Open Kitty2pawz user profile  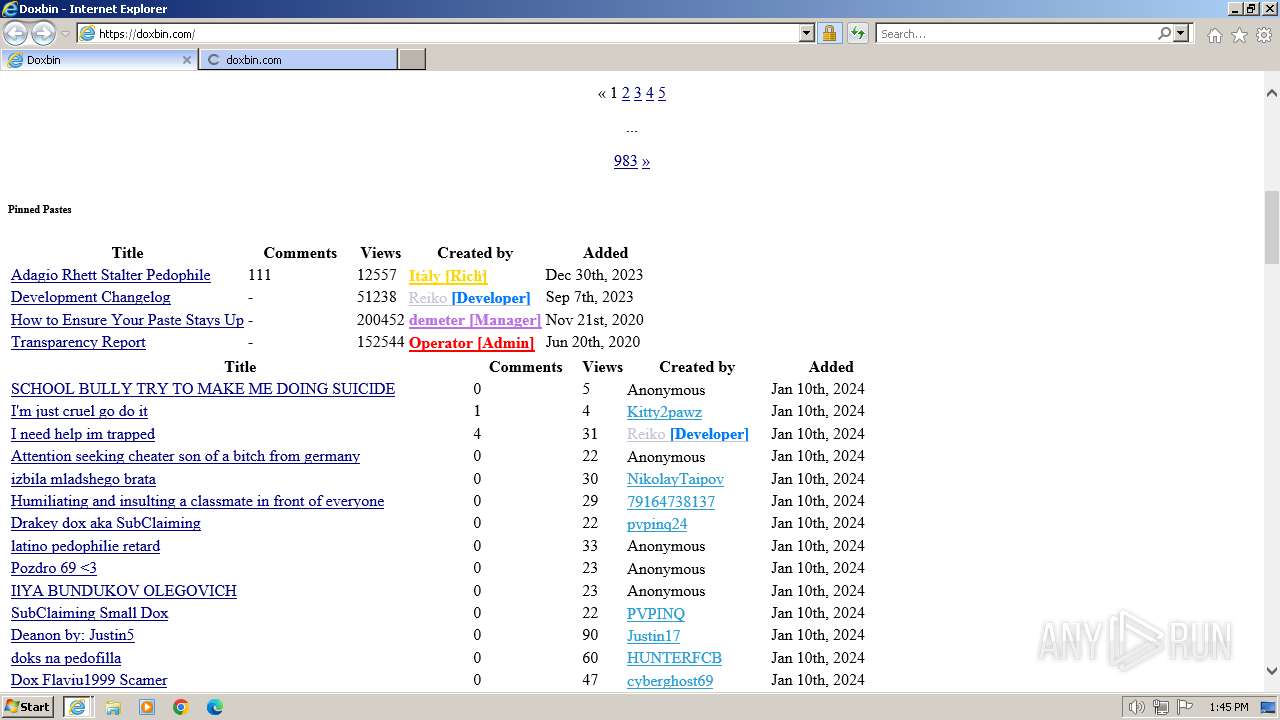(665, 412)
